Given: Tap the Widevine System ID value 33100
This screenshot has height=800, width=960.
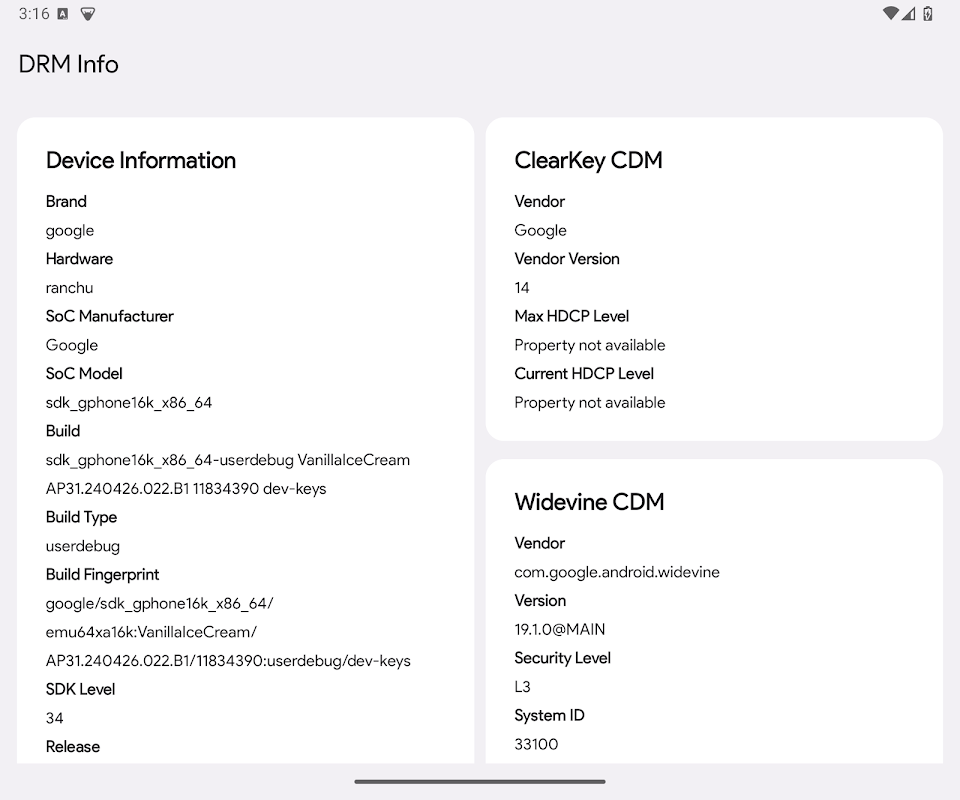Looking at the screenshot, I should coord(536,744).
